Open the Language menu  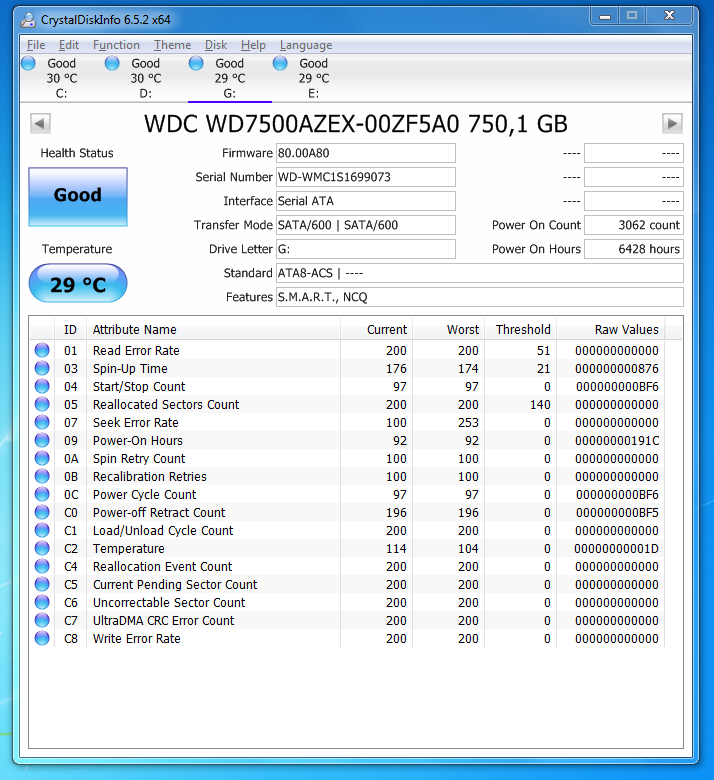point(306,45)
